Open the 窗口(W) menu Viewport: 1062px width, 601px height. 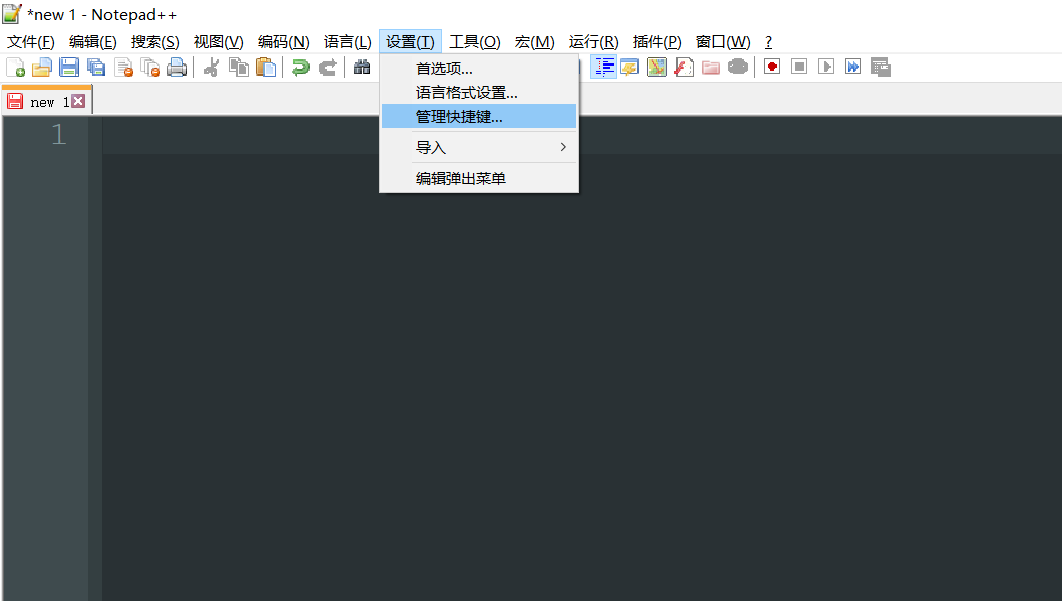tap(723, 42)
